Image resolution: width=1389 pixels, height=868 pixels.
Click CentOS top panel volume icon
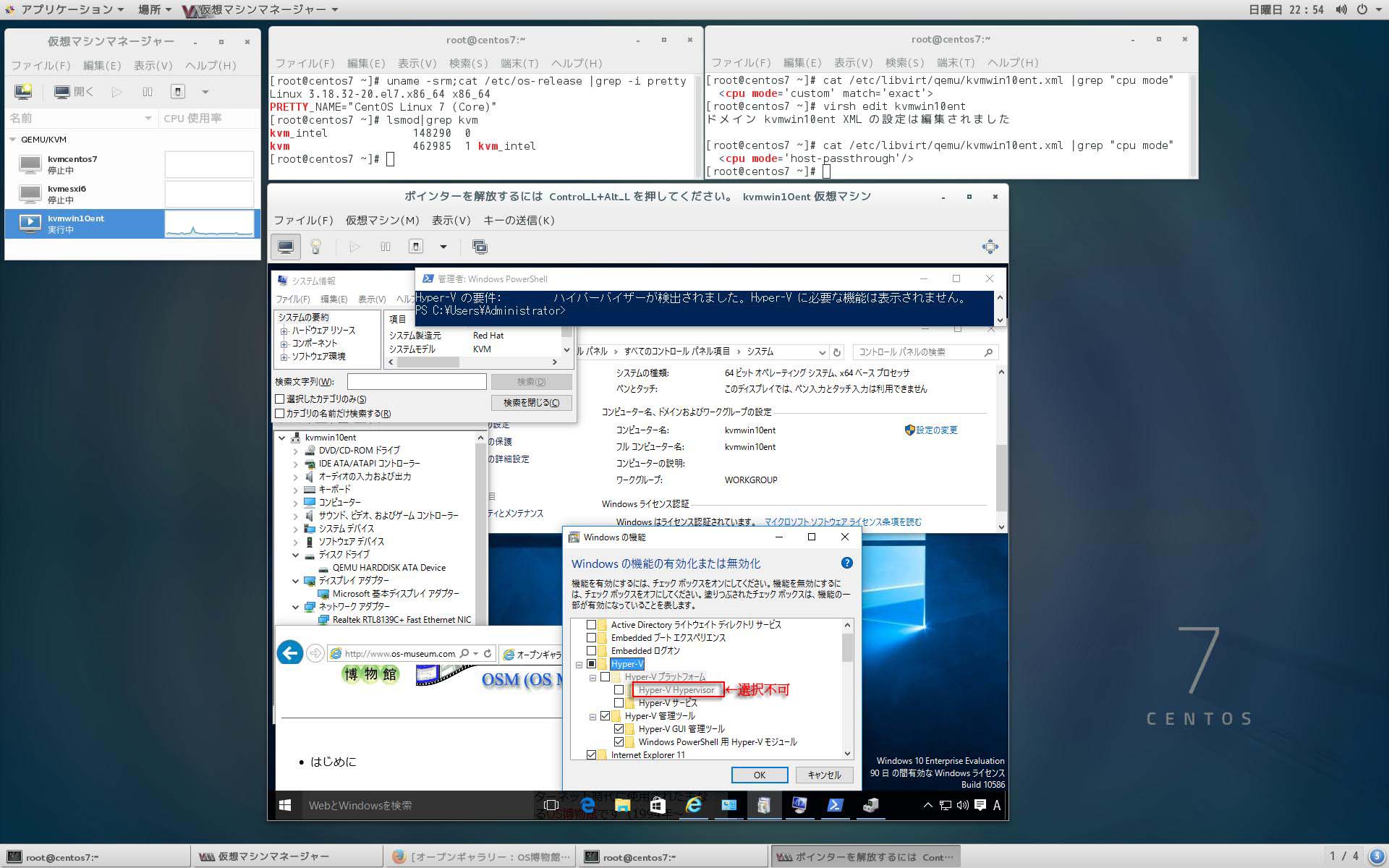pos(1341,9)
